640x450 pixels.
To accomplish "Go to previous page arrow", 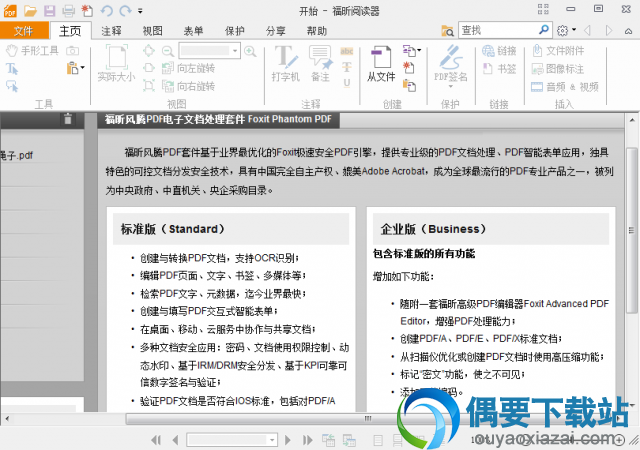I will click(x=176, y=440).
